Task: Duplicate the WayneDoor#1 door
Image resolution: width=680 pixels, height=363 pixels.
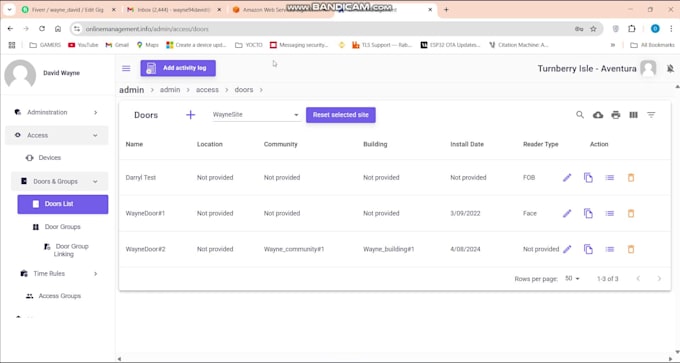Action: tap(588, 213)
